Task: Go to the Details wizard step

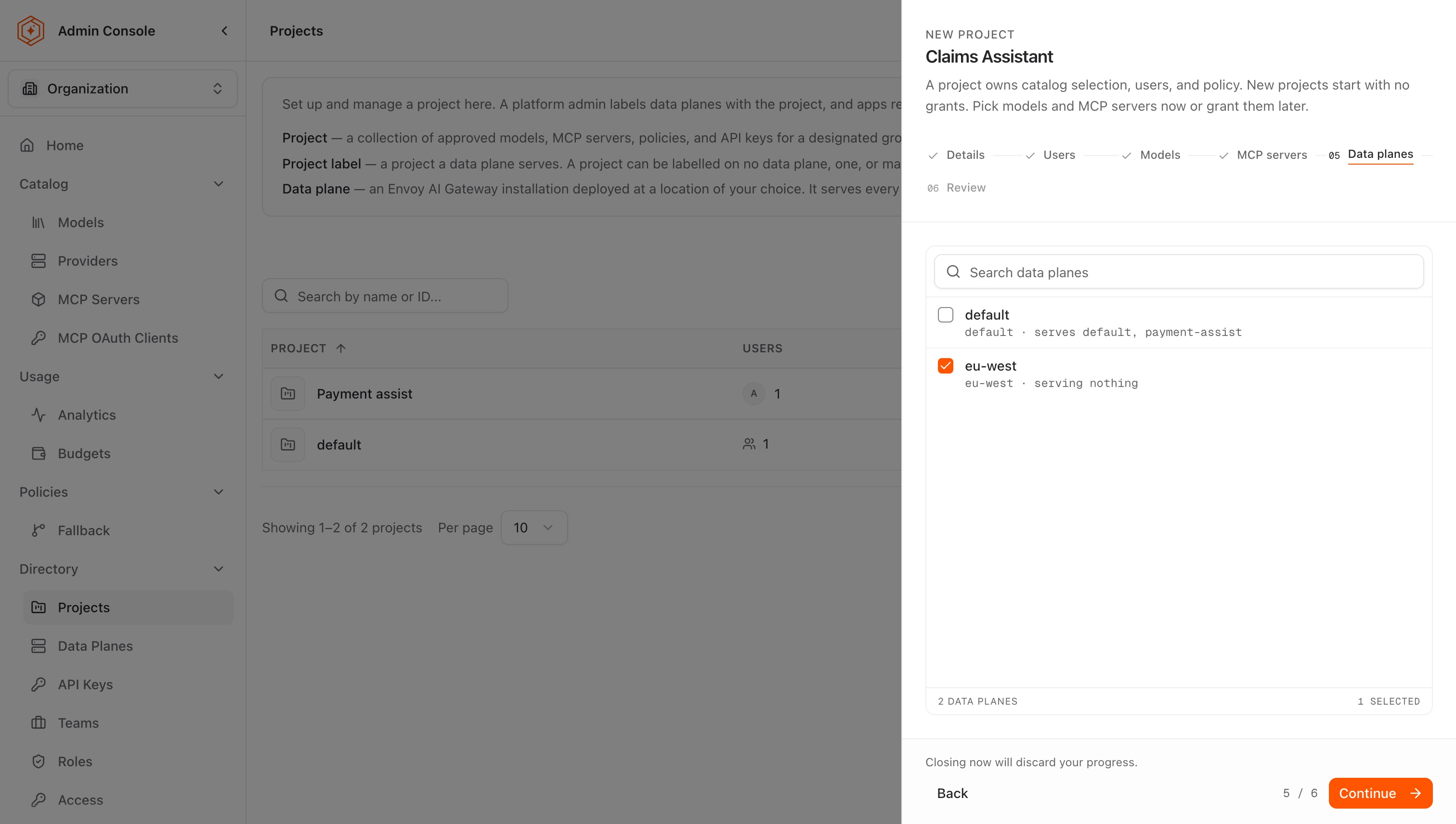Action: point(956,155)
